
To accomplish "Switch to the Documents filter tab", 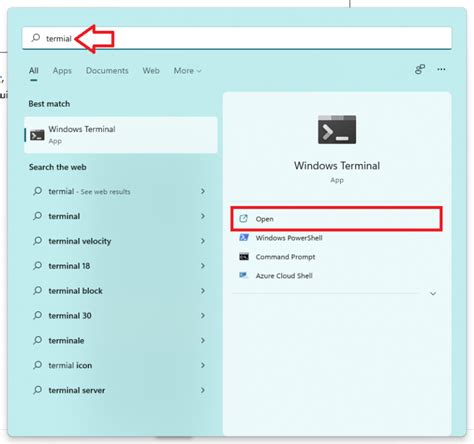I will coord(107,71).
